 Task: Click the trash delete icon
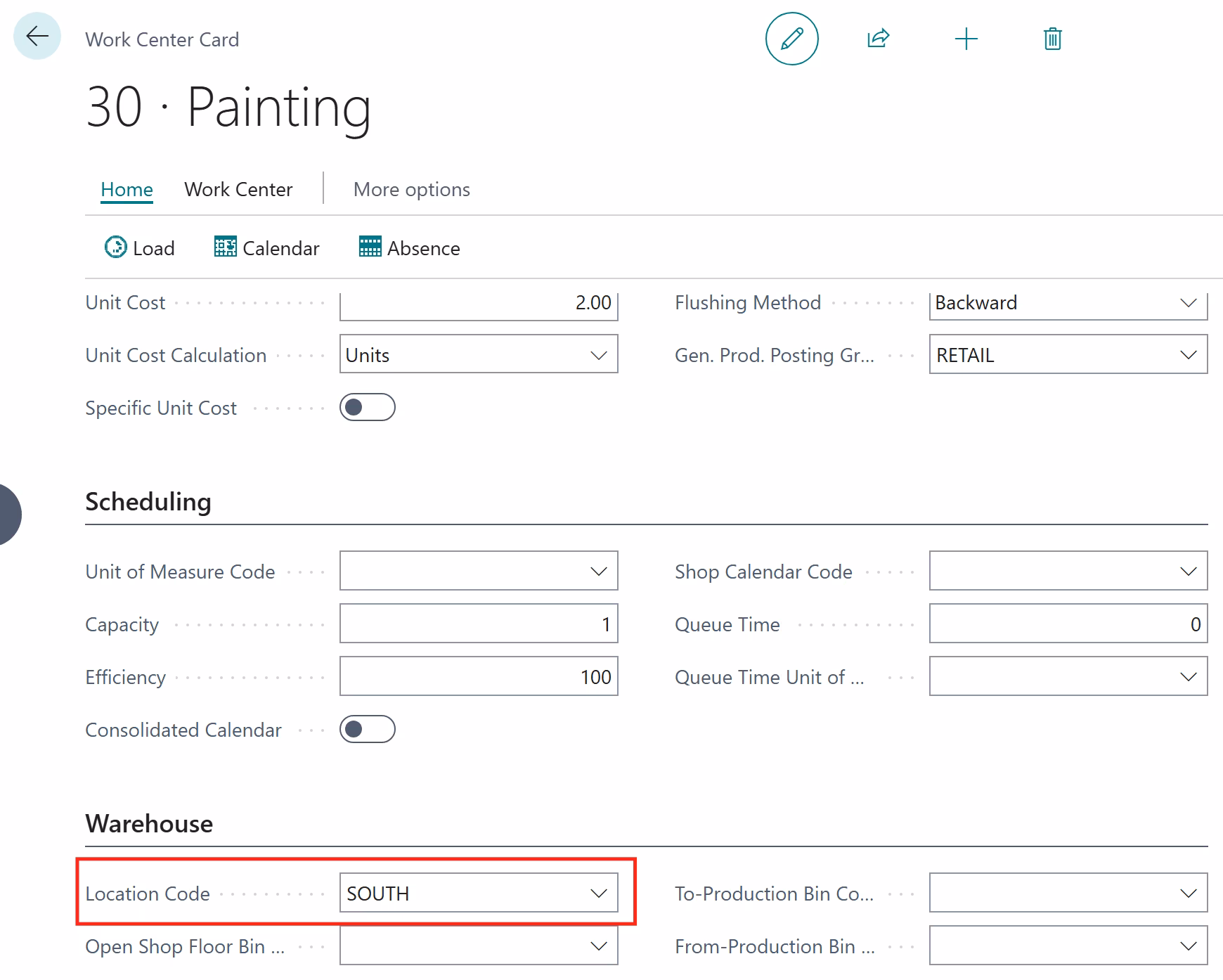pyautogui.click(x=1052, y=39)
